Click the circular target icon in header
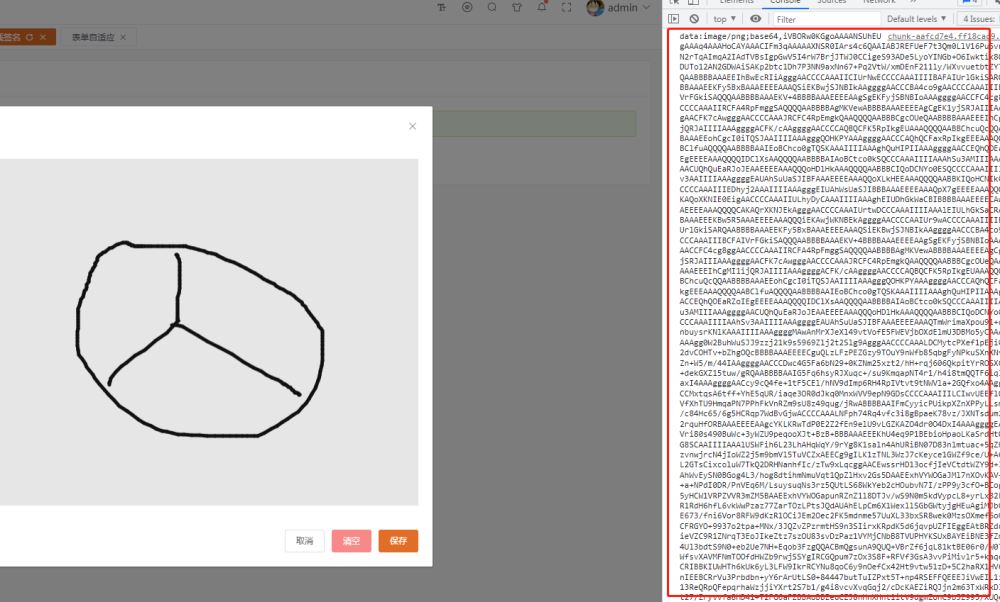This screenshot has height=602, width=1000. (467, 7)
